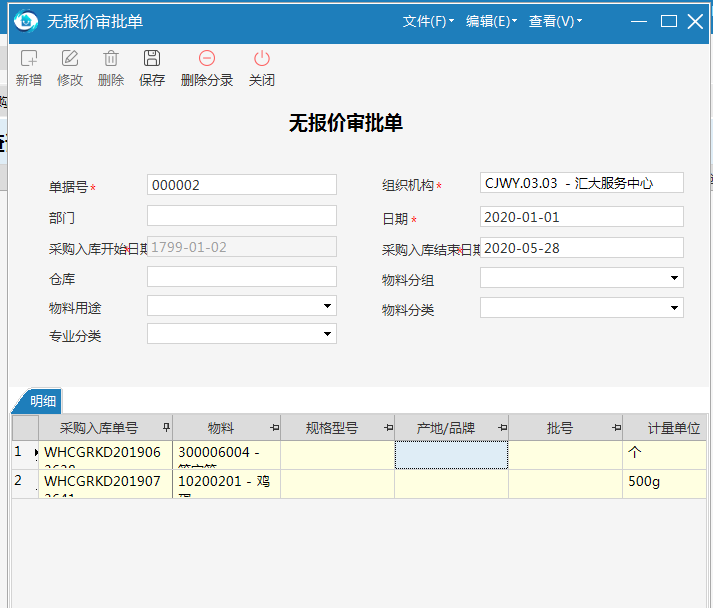Select the 计量单位 cell 个 in row 1
The image size is (713, 608).
(664, 455)
